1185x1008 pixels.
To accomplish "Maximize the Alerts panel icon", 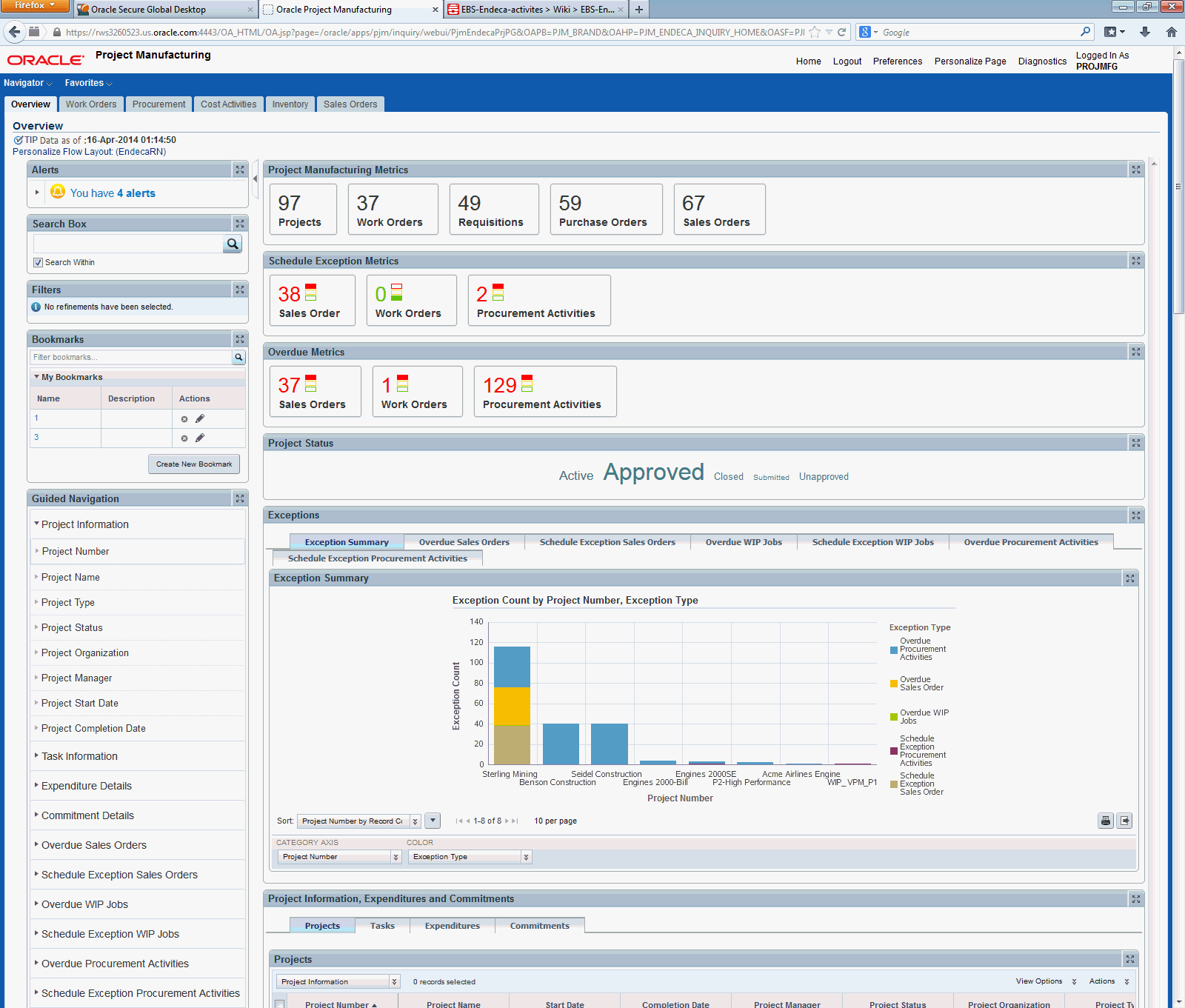I will (240, 170).
